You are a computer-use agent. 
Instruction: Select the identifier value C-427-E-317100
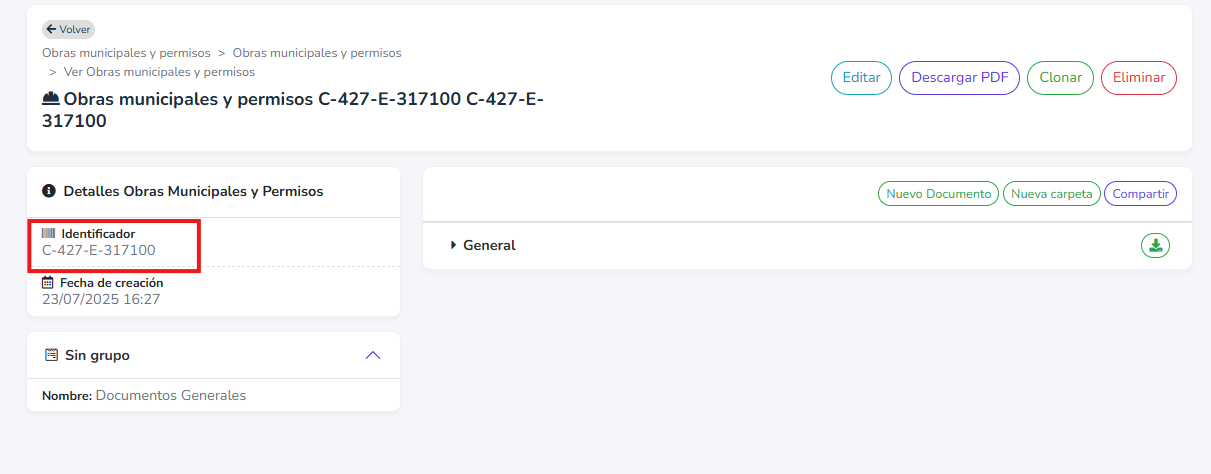point(99,250)
